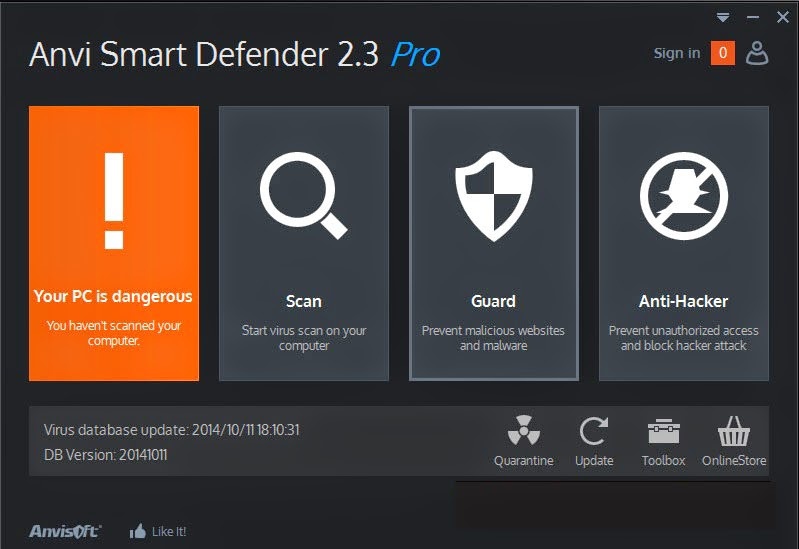Click 'Prevent malicious websites and malware' description
Screen dimensions: 799x549
click(x=493, y=338)
